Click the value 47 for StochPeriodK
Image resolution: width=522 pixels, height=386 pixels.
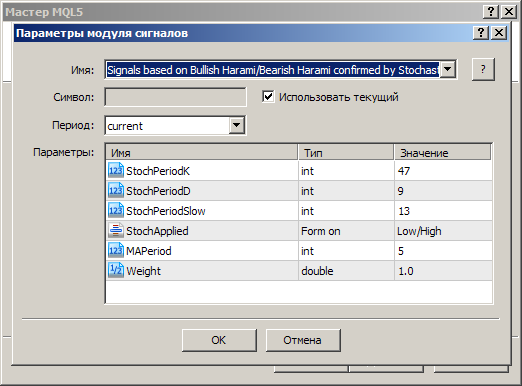404,171
